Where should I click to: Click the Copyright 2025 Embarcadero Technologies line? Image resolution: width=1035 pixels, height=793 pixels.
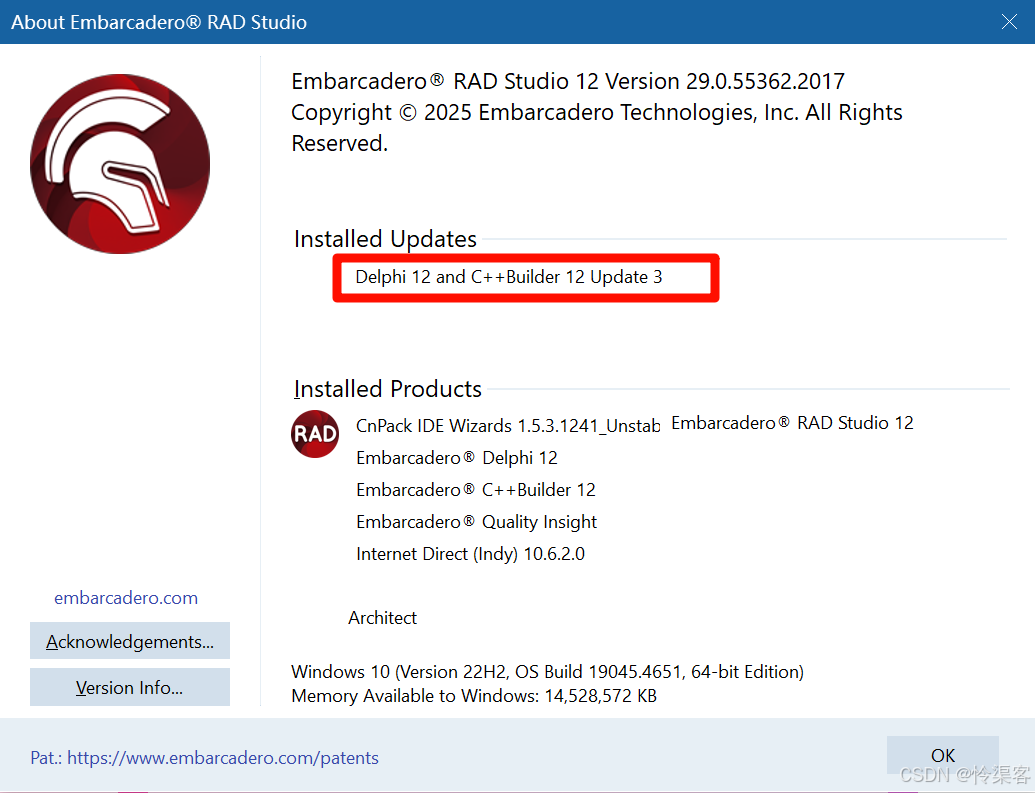pos(597,127)
